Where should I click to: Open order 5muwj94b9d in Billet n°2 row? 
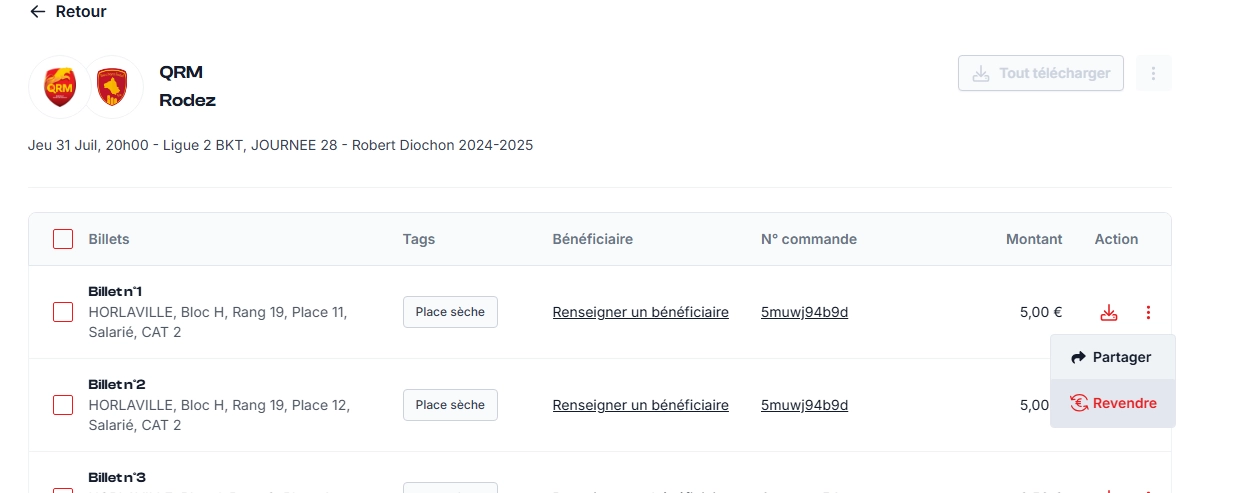point(804,405)
